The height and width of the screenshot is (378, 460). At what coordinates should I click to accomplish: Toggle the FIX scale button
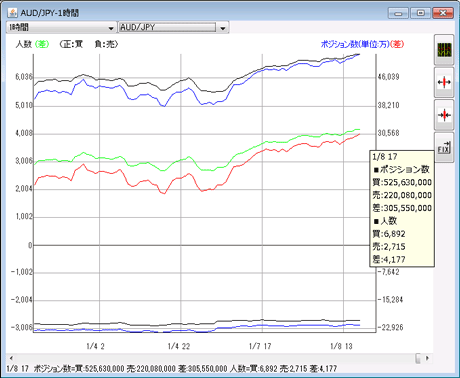[444, 148]
